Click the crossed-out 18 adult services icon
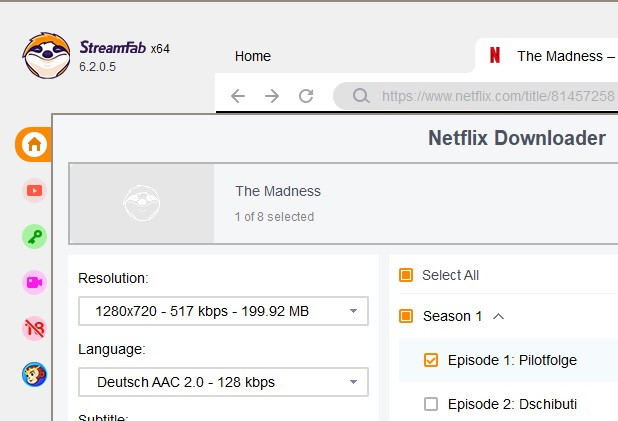 (34, 328)
